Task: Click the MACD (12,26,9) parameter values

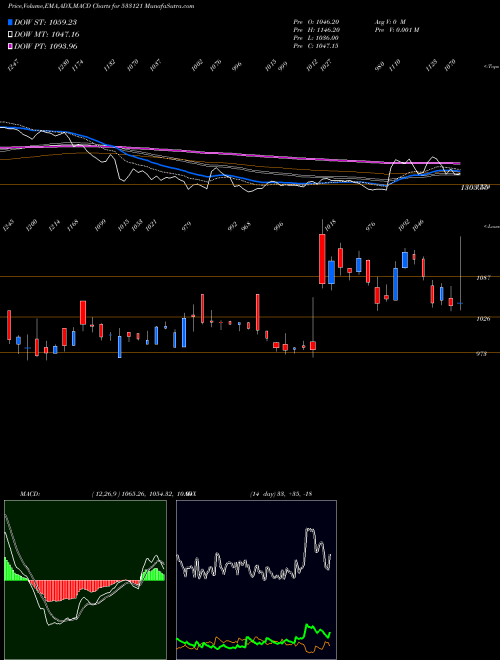Action: tap(141, 494)
